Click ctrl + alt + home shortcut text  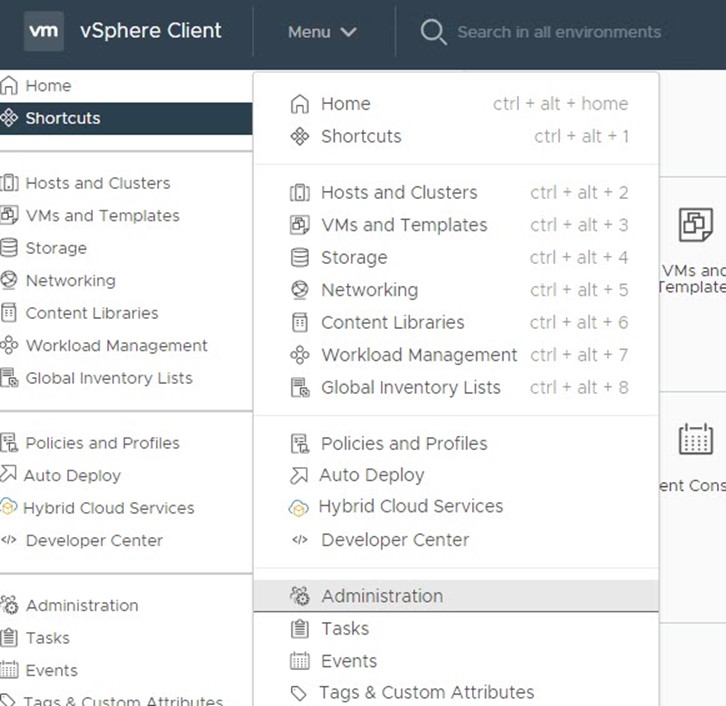(x=560, y=104)
